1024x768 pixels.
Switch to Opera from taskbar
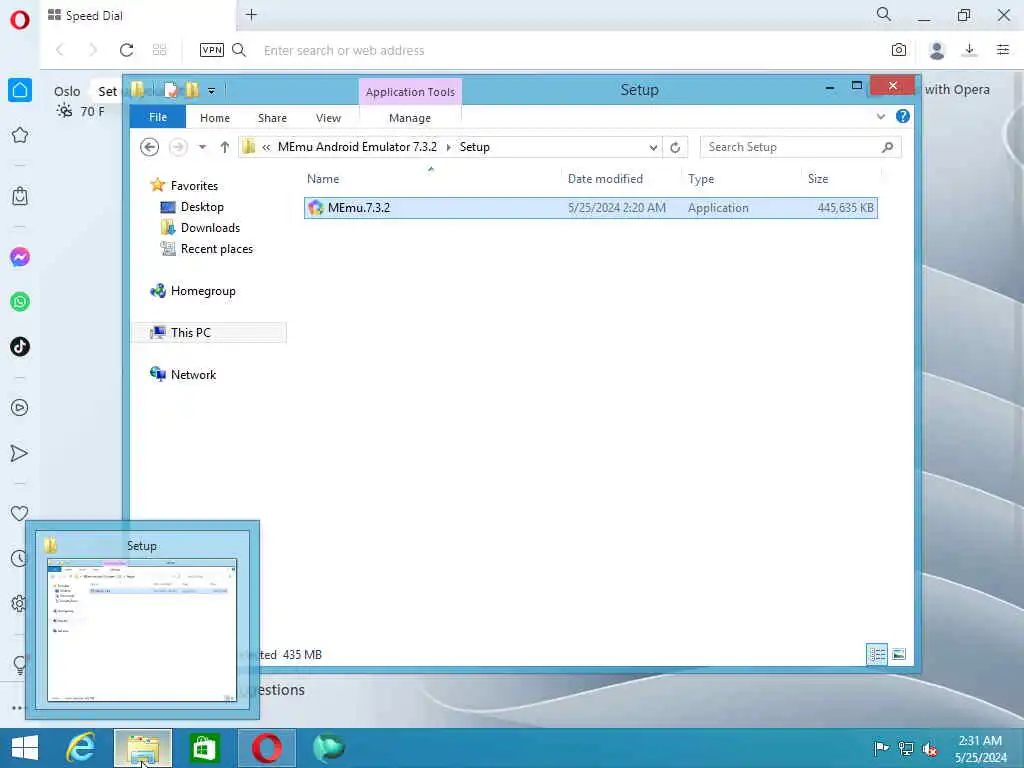pyautogui.click(x=266, y=748)
